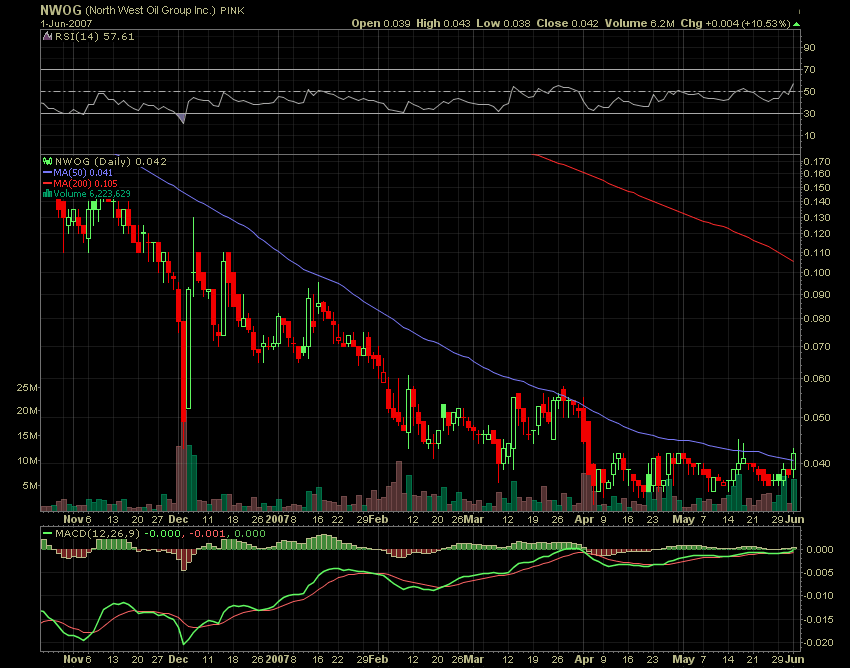Image resolution: width=850 pixels, height=668 pixels.
Task: Click the RSI(14) 57.61 label
Action: click(x=94, y=36)
